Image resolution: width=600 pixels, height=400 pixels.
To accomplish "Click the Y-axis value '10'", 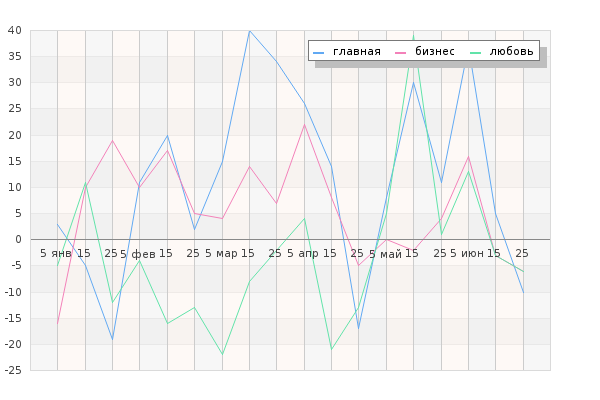I will tap(15, 188).
